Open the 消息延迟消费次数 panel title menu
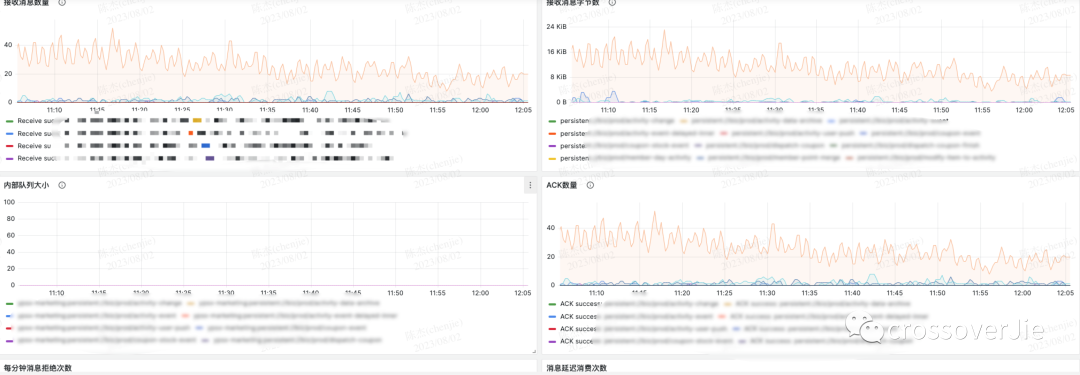Image resolution: width=1080 pixels, height=375 pixels. [576, 368]
